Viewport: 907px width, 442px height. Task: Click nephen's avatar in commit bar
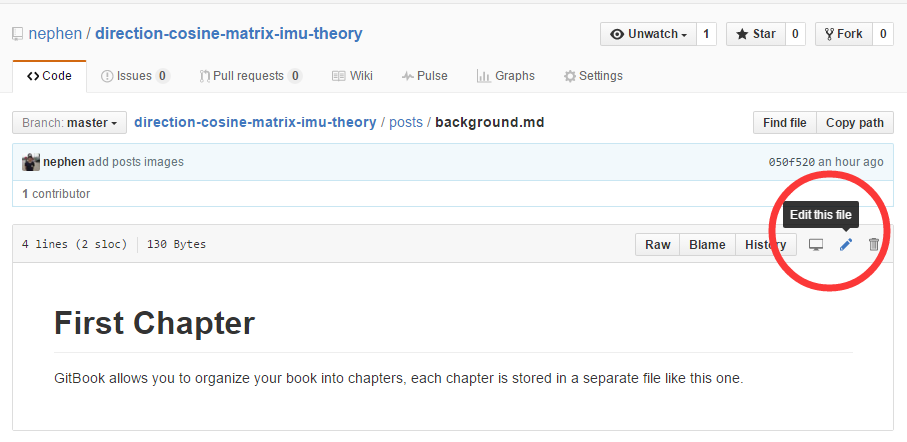tap(31, 162)
